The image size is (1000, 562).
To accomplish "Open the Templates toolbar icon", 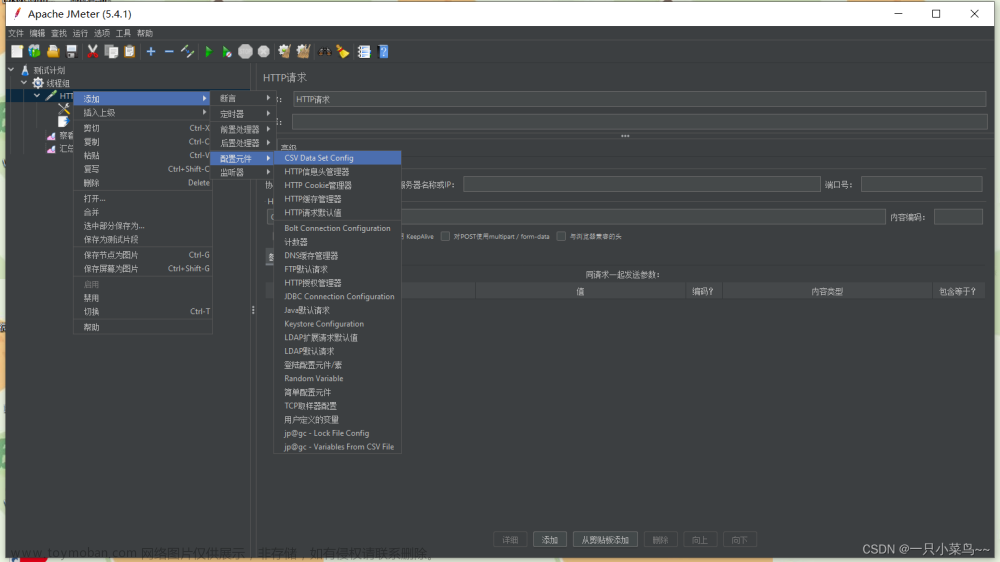I will point(34,52).
